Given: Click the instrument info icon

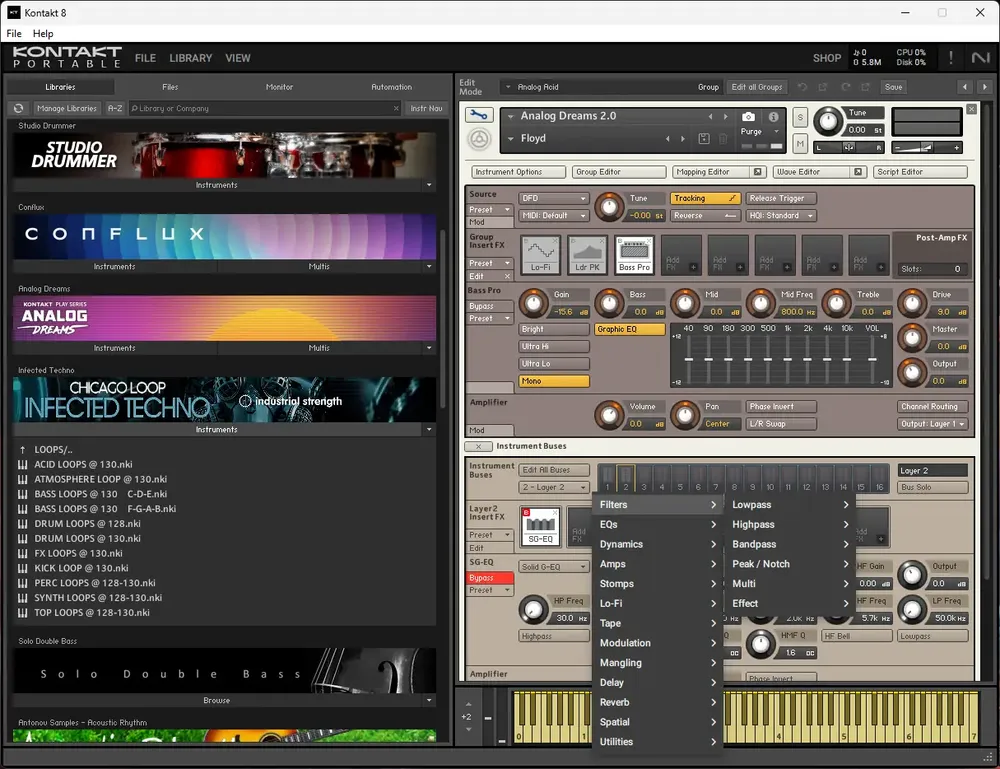Looking at the screenshot, I should coord(773,117).
